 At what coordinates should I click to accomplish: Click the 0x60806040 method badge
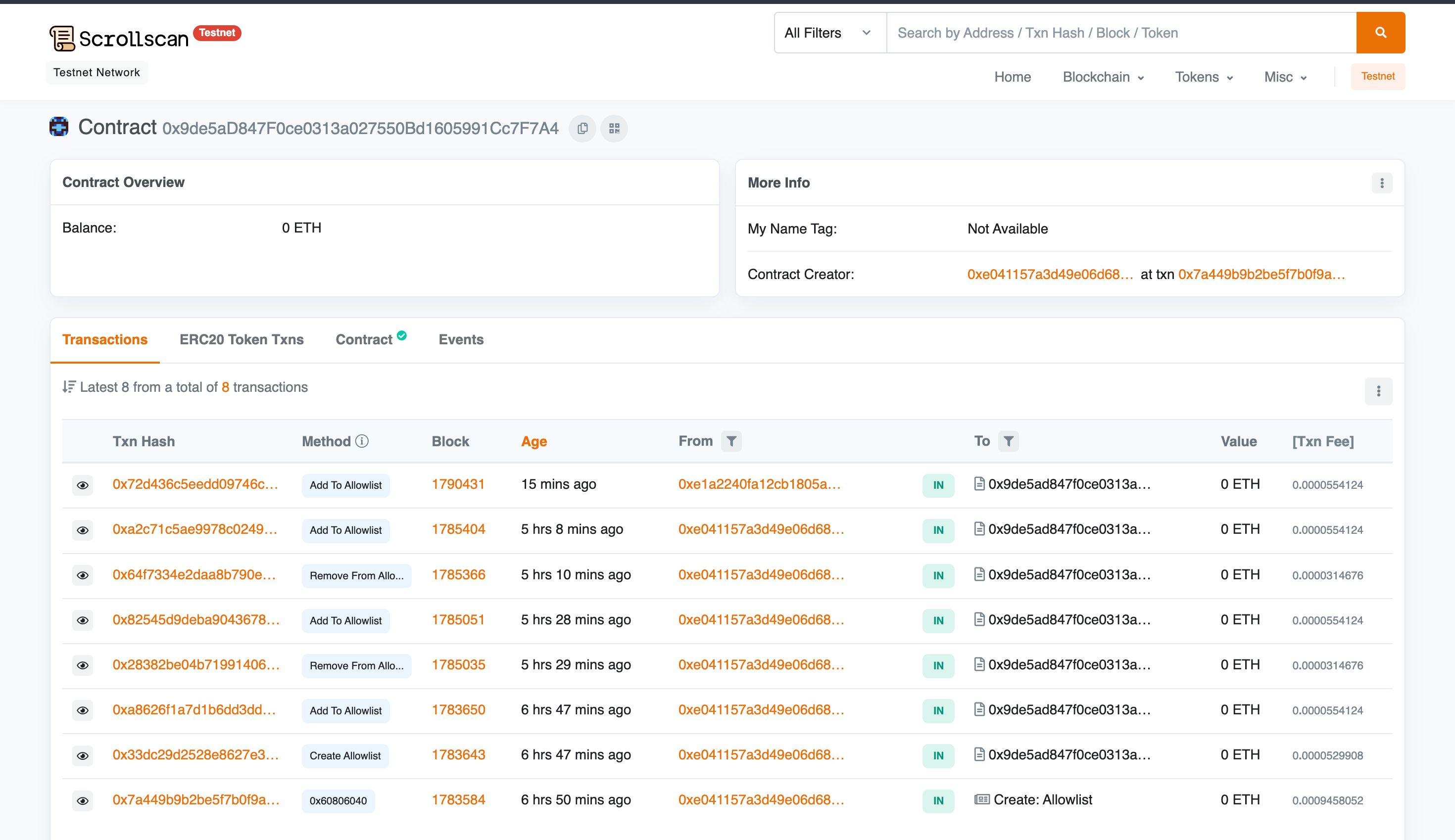338,801
